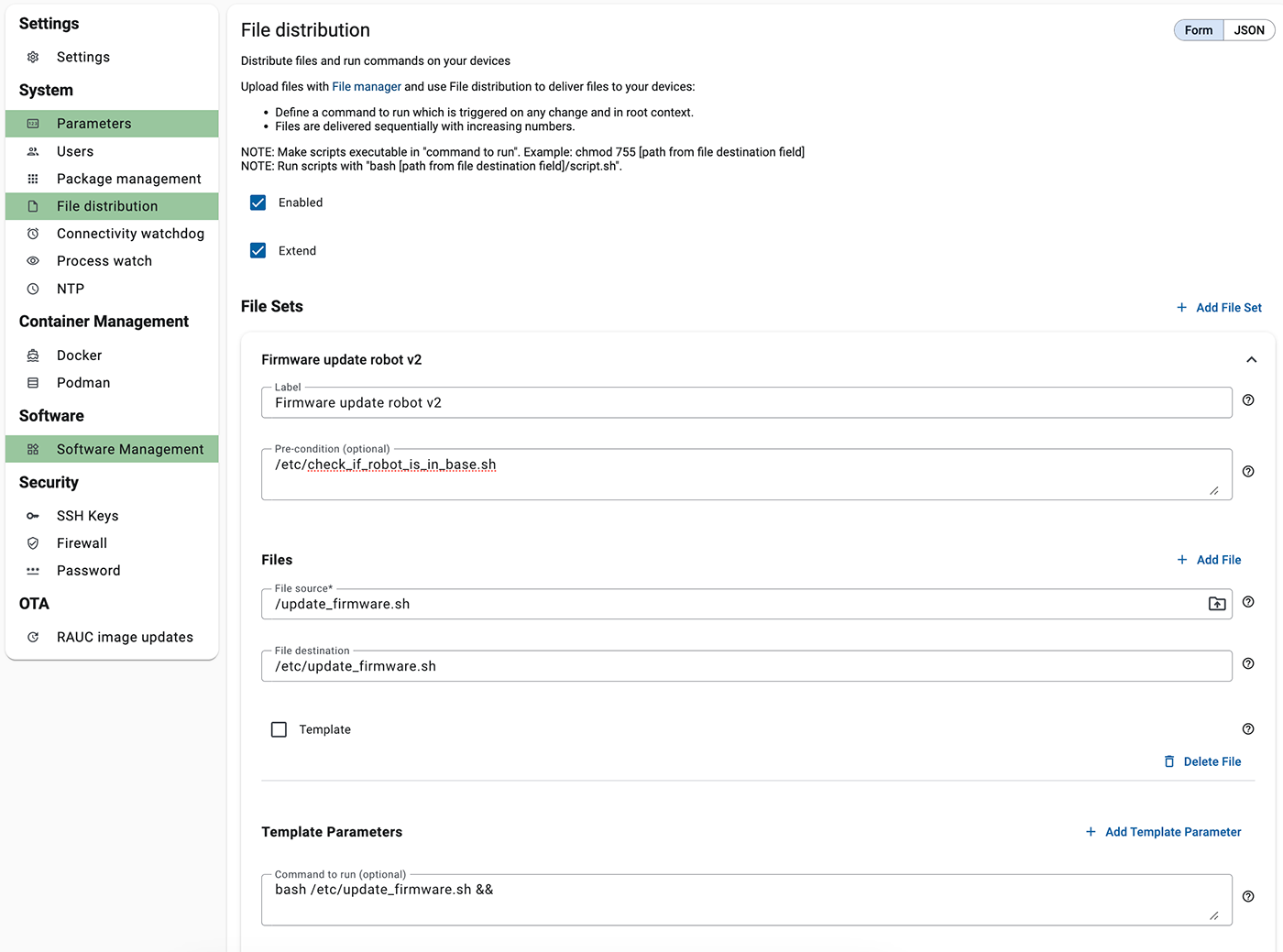Switch to the JSON tab
This screenshot has height=952, width=1283.
[x=1248, y=29]
